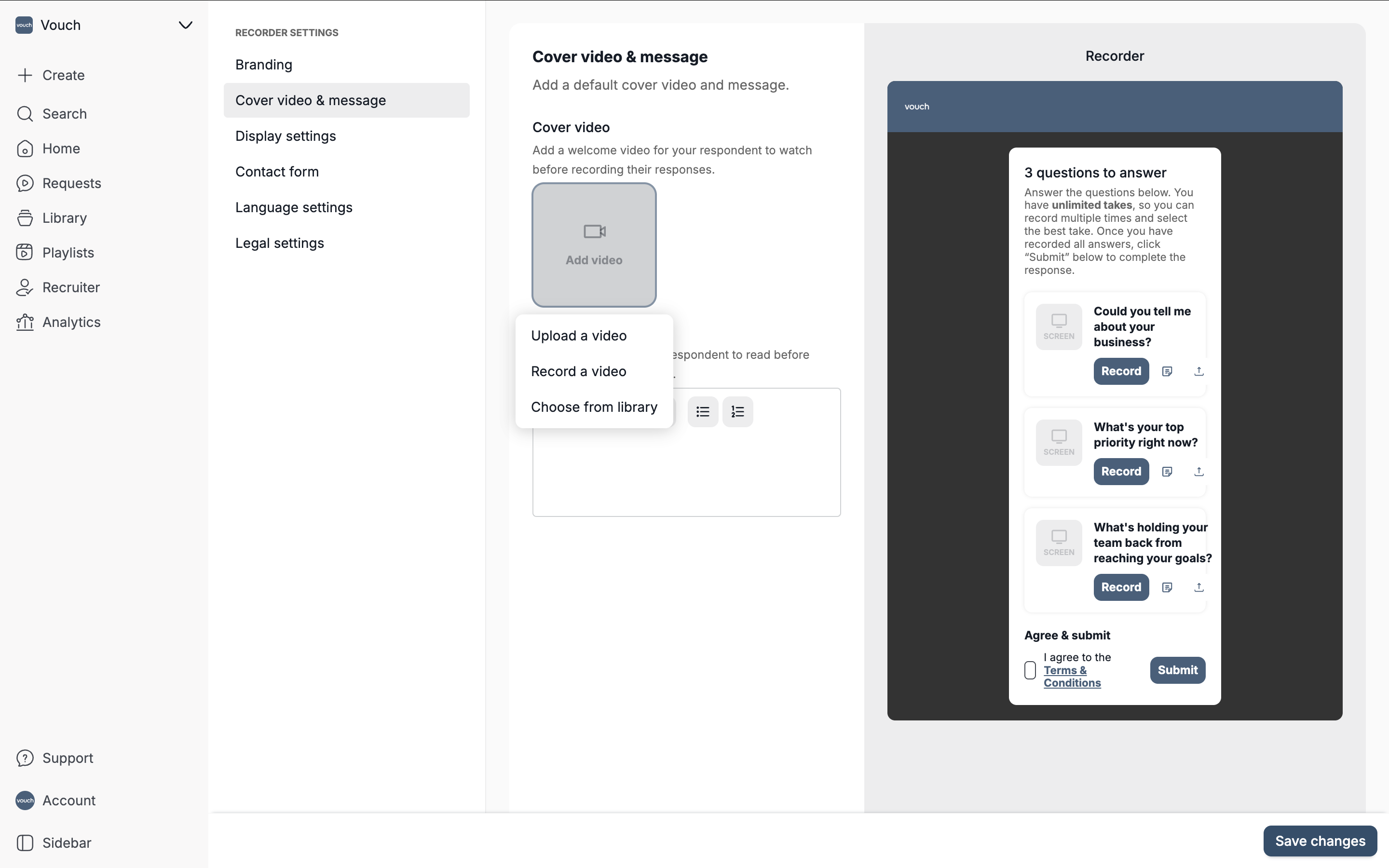Record answer for 'holding your team back' question
Image resolution: width=1389 pixels, height=868 pixels.
1121,587
